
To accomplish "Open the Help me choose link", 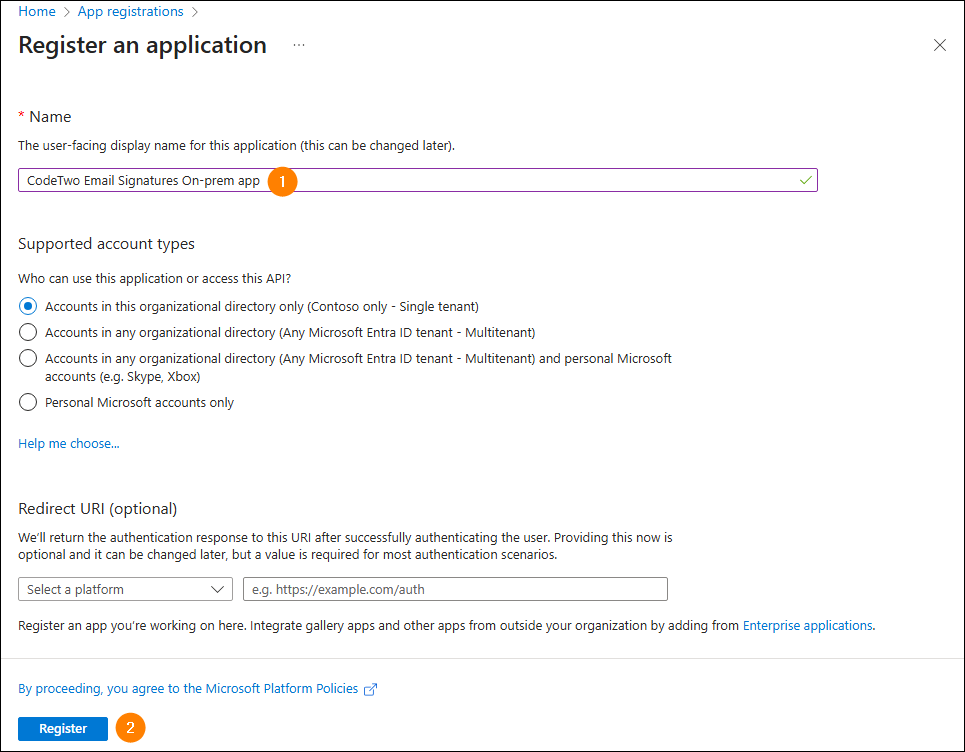I will 69,443.
